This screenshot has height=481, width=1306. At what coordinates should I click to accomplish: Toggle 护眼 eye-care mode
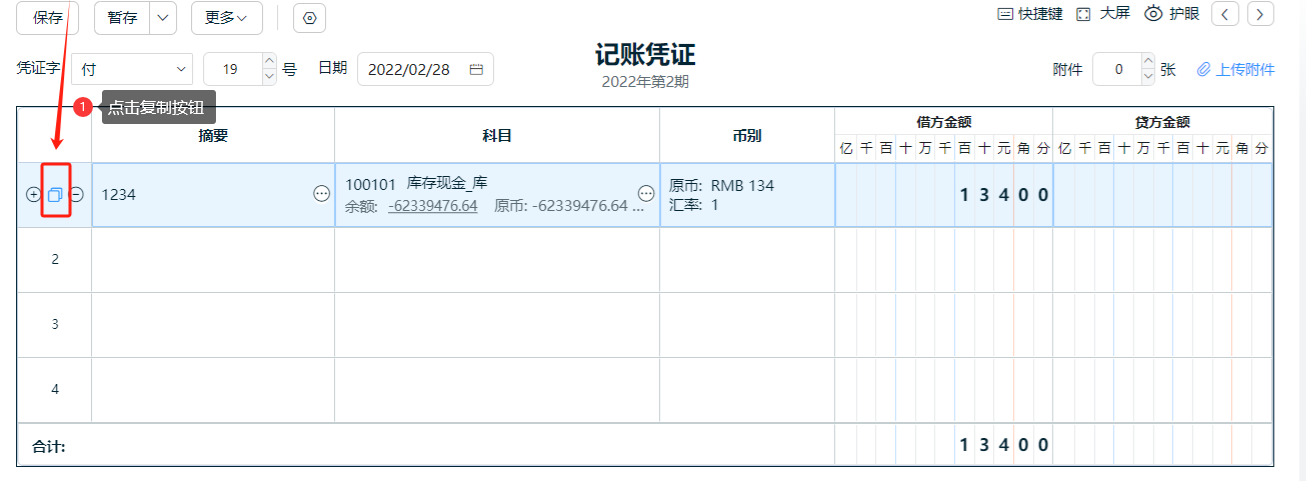1171,14
